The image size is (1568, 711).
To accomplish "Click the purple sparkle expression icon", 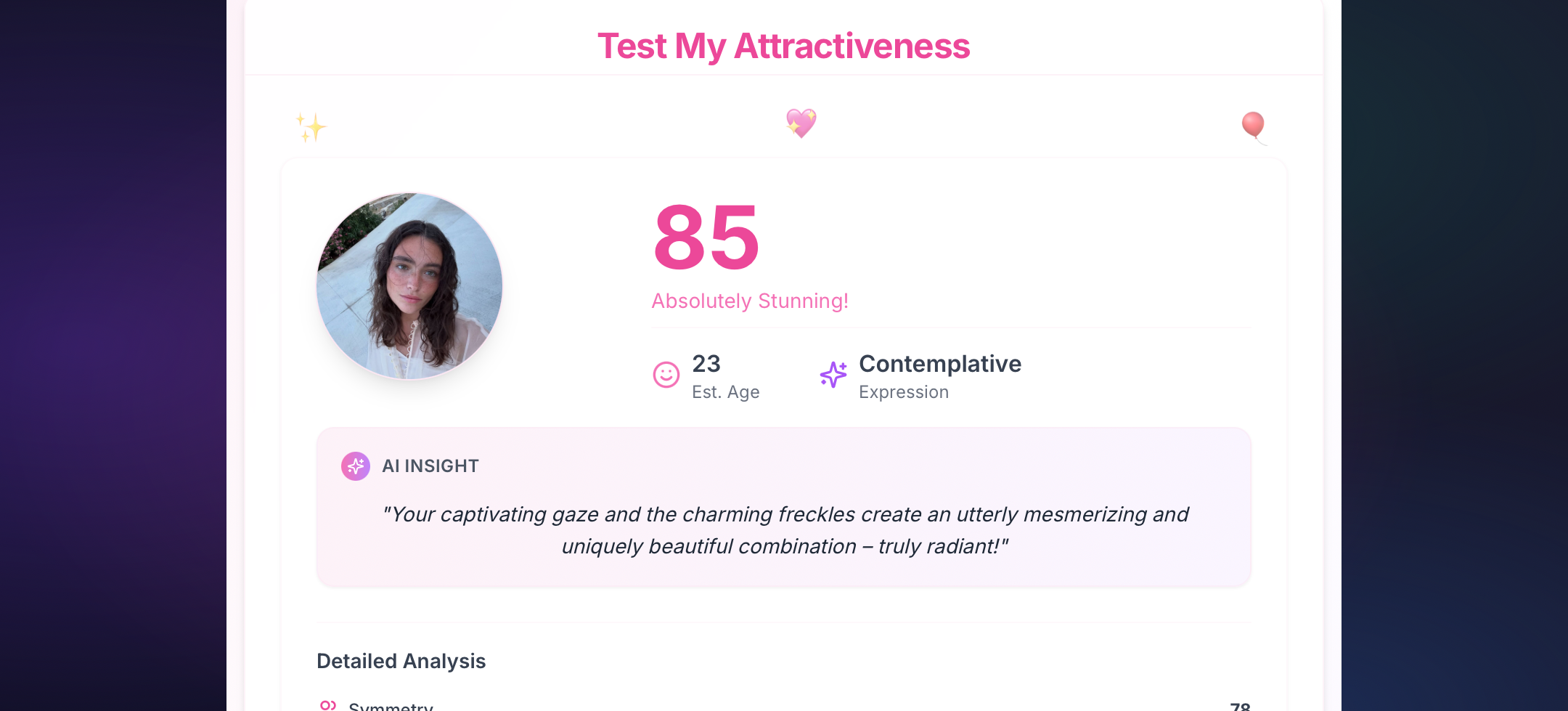I will pos(833,375).
